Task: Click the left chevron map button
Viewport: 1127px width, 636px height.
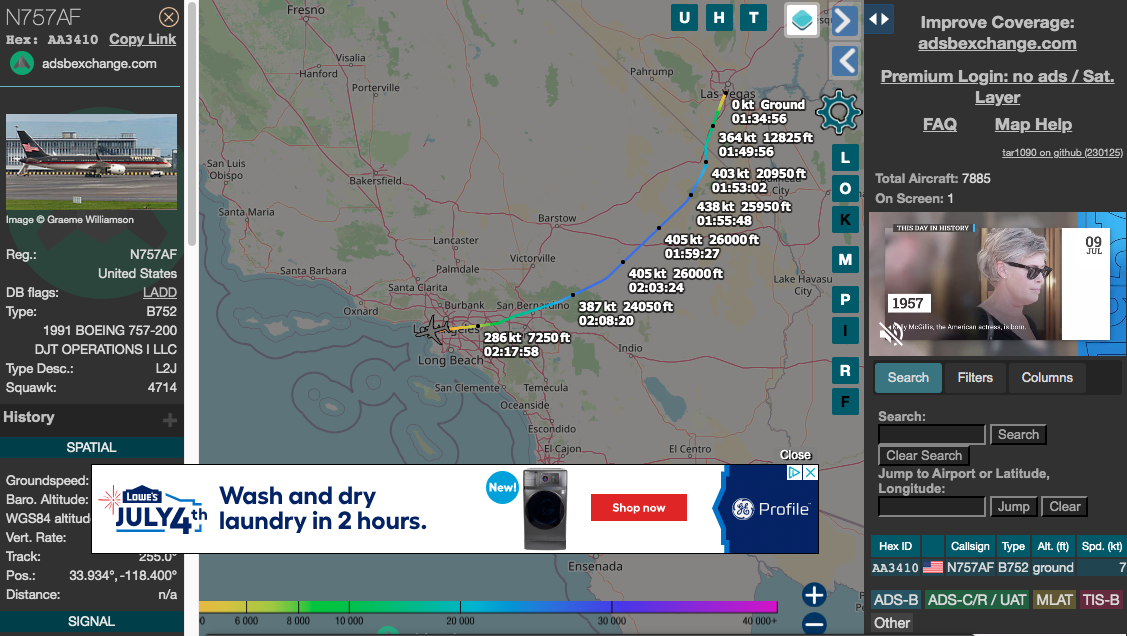Action: 845,61
